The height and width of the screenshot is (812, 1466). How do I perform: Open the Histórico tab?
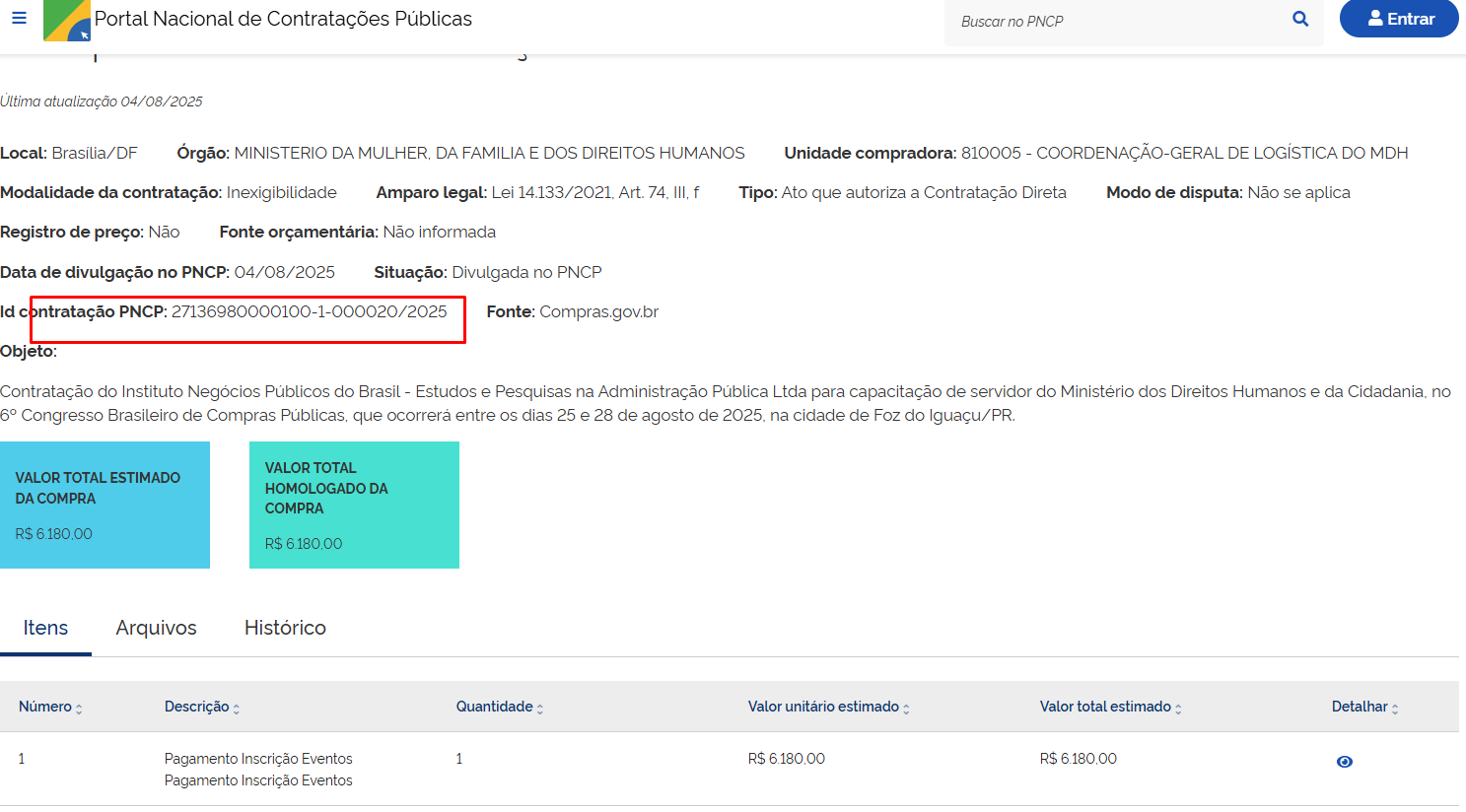[285, 628]
